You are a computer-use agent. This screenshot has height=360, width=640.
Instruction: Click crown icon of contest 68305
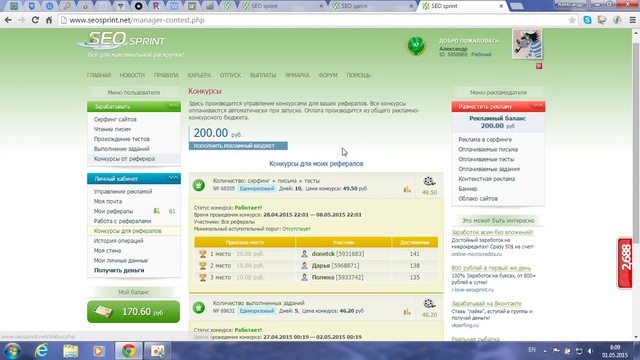tap(199, 185)
